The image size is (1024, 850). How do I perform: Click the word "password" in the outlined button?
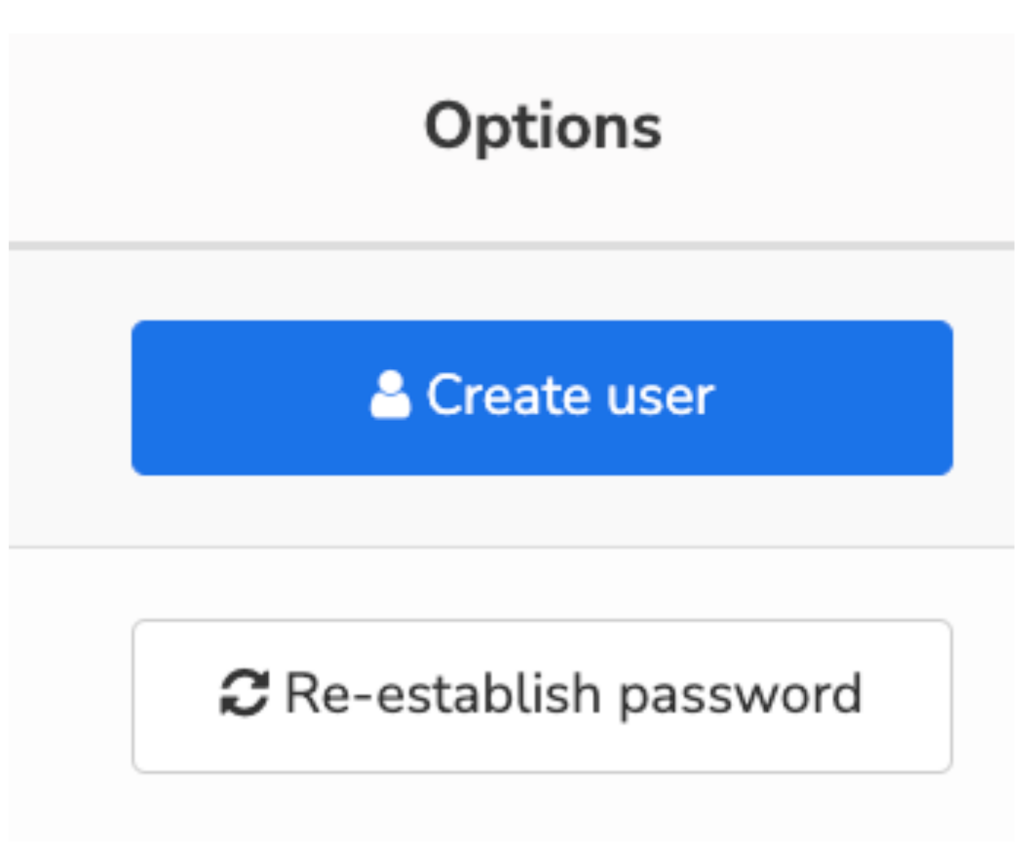pyautogui.click(x=741, y=698)
